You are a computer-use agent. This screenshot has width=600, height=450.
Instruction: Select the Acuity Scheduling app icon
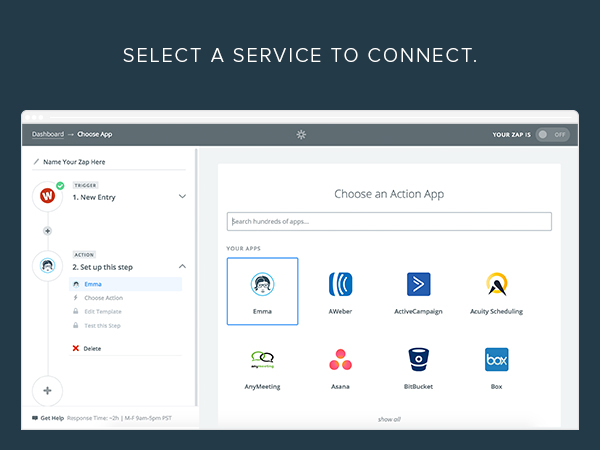(x=496, y=284)
